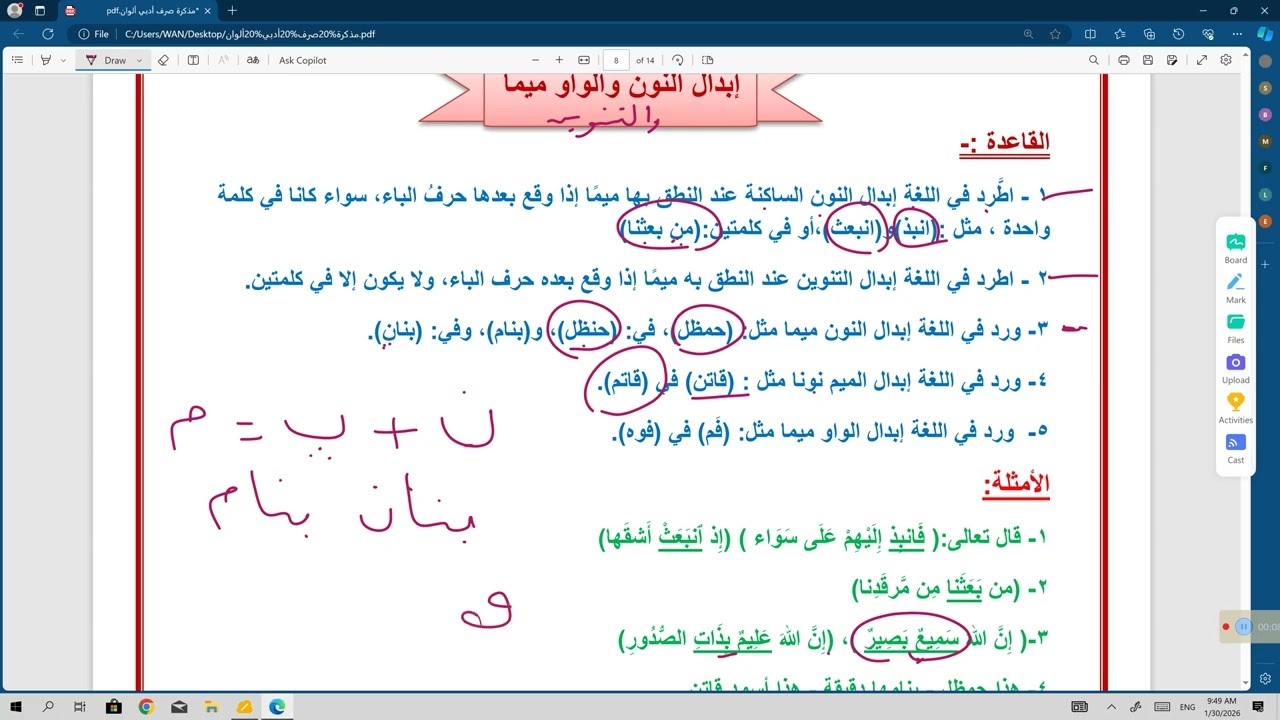Print the PDF document
Viewport: 1280px width, 720px height.
1123,60
